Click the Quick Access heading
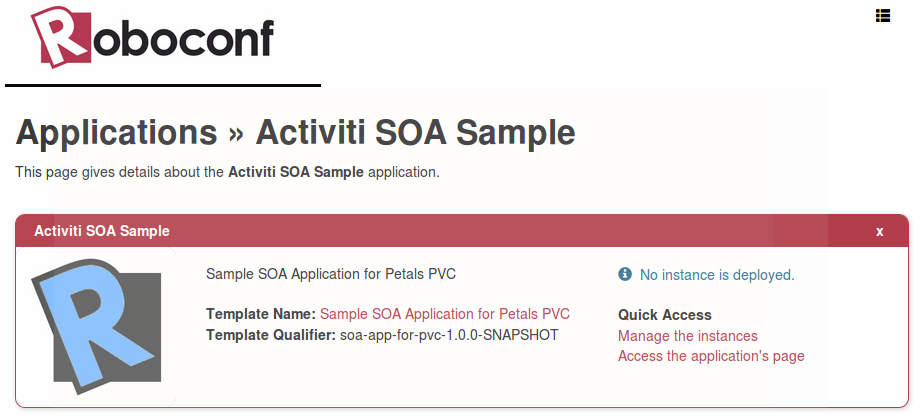Screen dimensions: 921x415 665,315
